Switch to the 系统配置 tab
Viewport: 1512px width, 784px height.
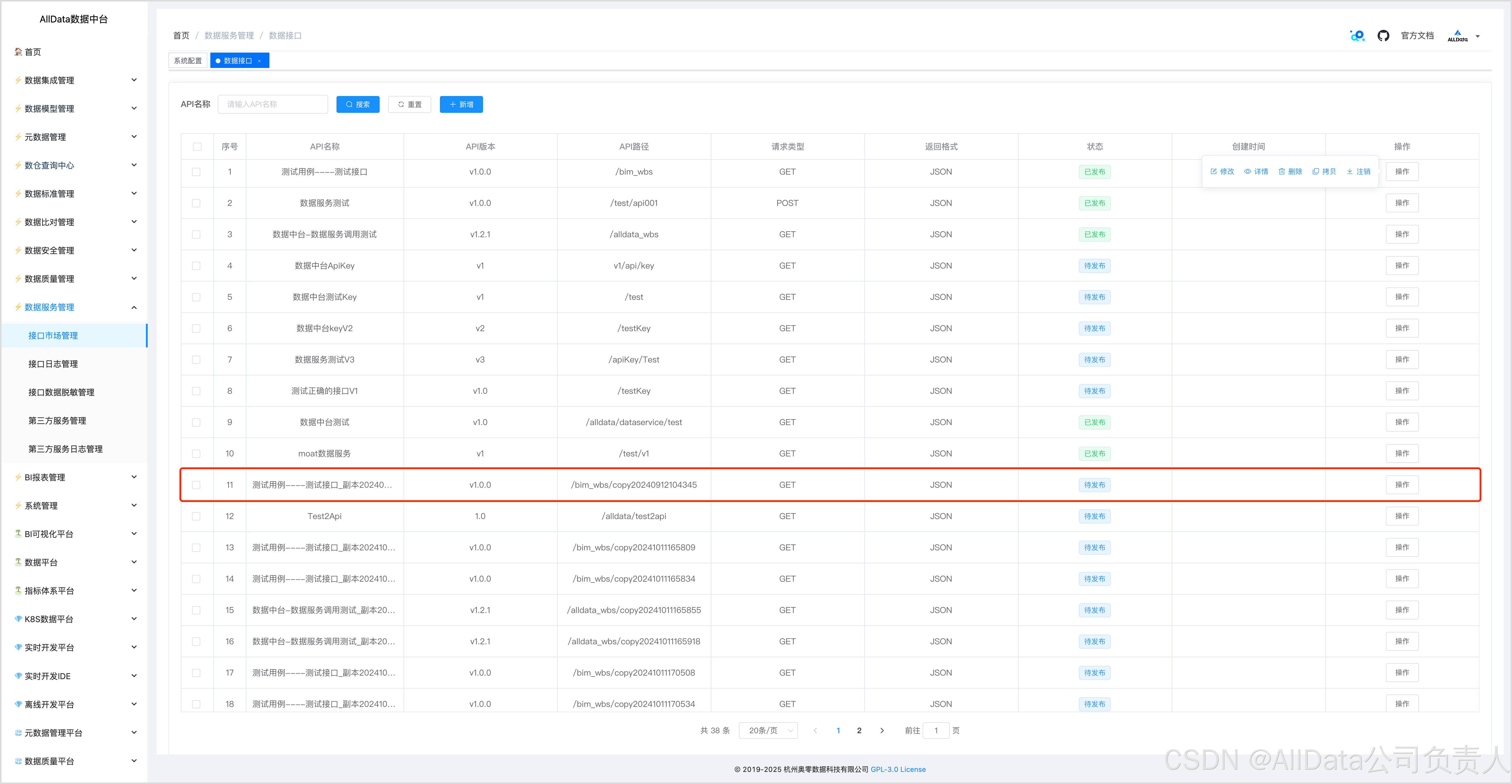(x=188, y=61)
